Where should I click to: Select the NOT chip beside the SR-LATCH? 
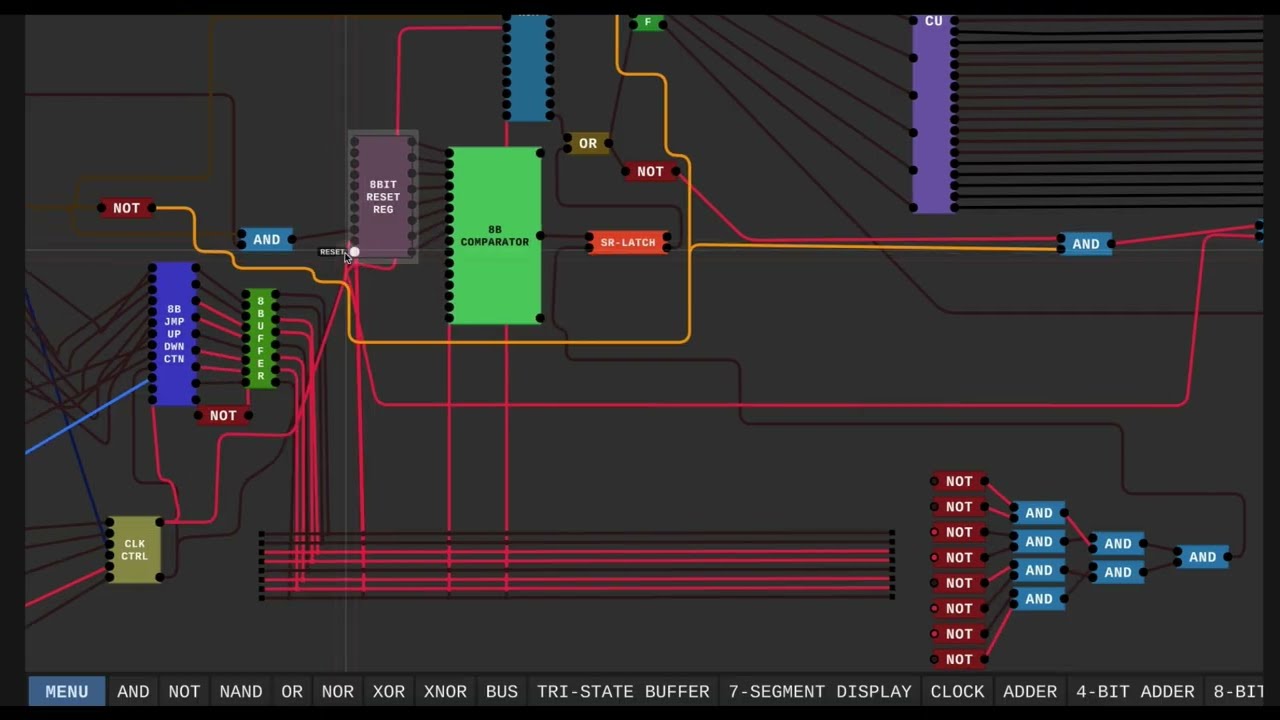click(650, 172)
